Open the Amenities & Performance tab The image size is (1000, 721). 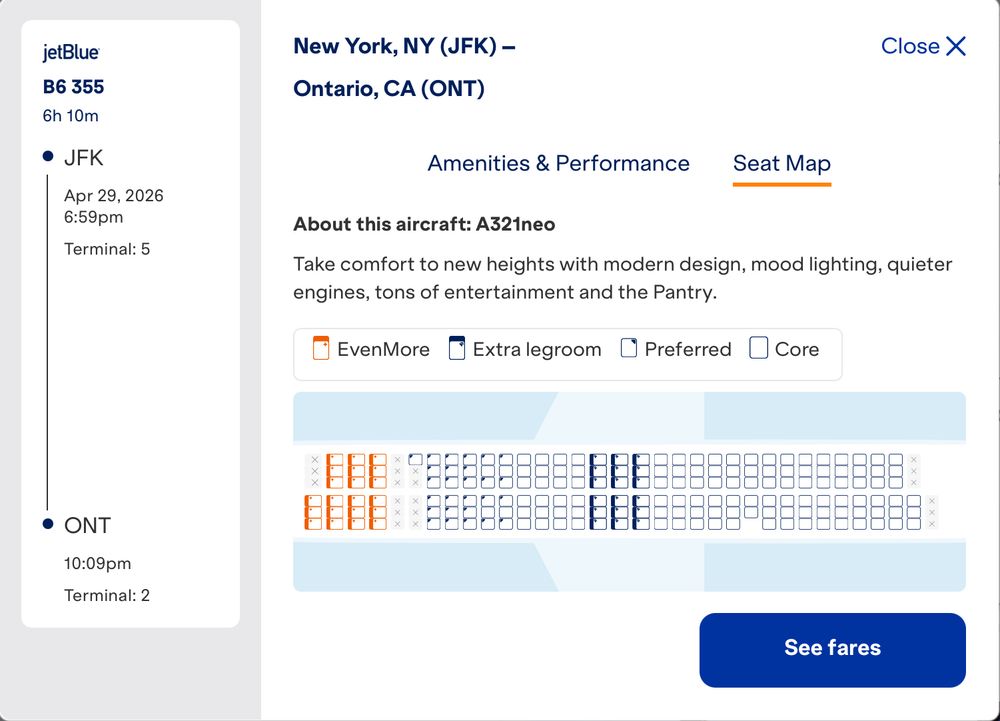pos(558,163)
